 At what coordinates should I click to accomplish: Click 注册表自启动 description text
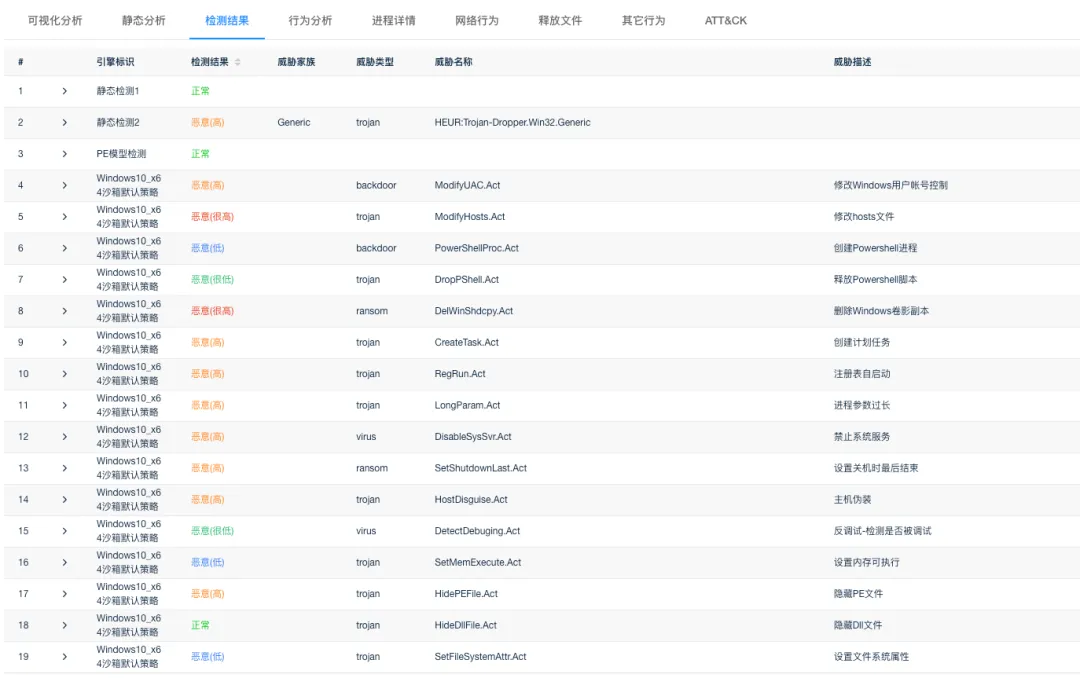862,373
